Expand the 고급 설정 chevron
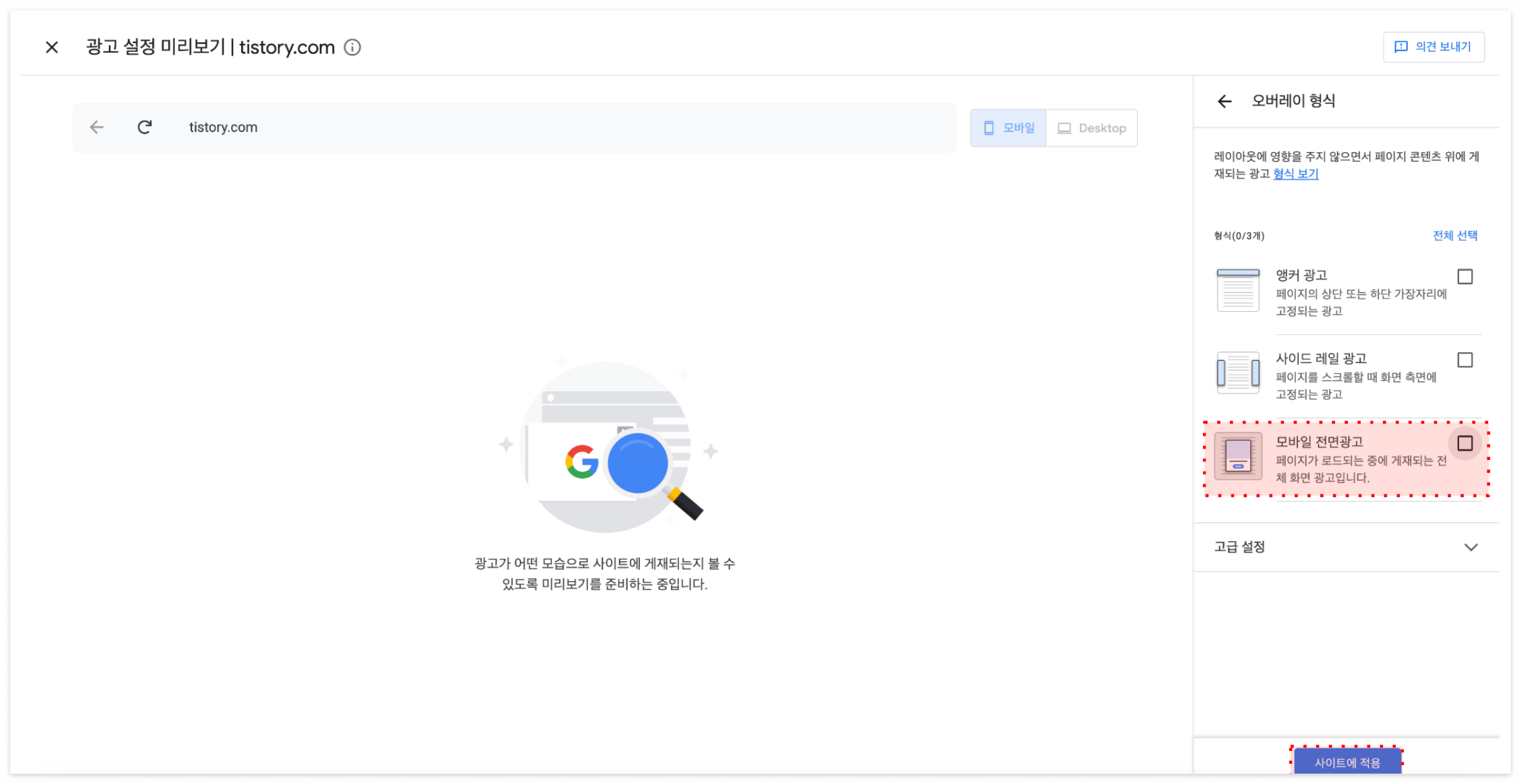 pyautogui.click(x=1470, y=548)
